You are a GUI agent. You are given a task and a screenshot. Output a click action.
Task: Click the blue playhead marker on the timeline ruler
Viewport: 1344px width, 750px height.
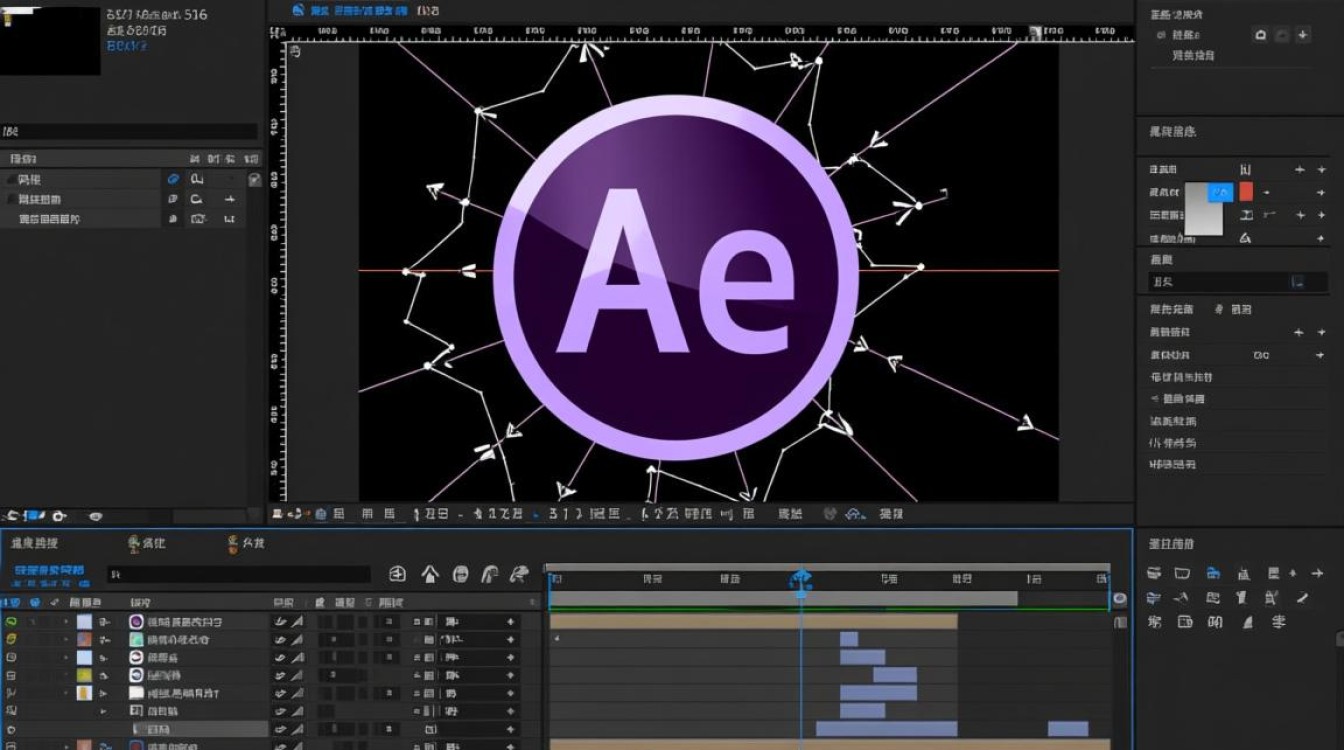pyautogui.click(x=801, y=582)
